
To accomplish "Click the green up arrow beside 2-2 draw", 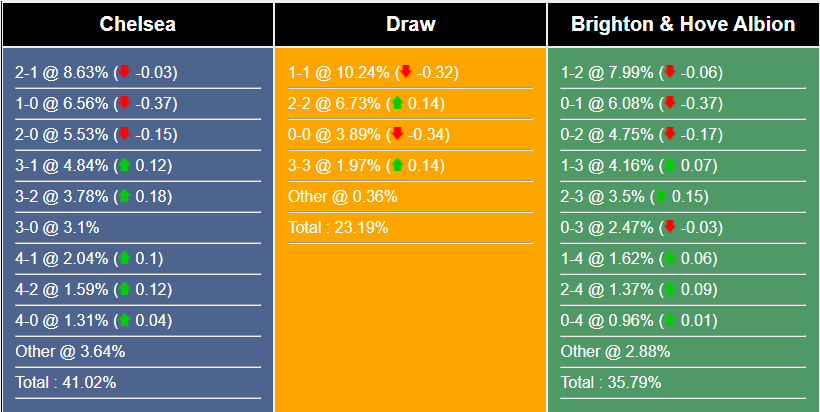I will tap(397, 103).
